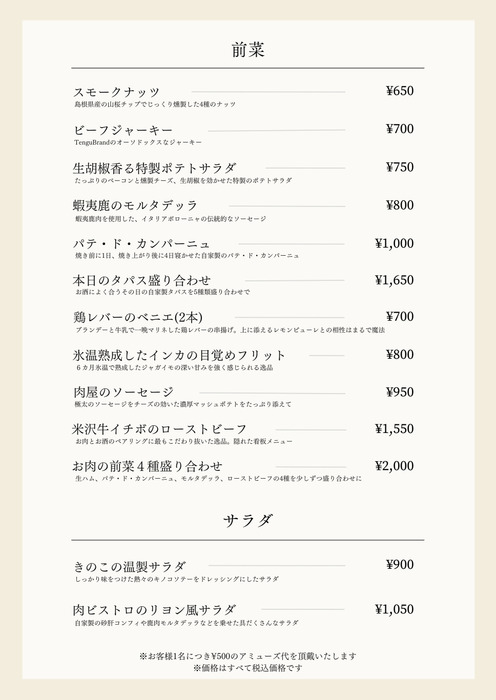
Task: Click the ¥650 price
Action: [400, 91]
